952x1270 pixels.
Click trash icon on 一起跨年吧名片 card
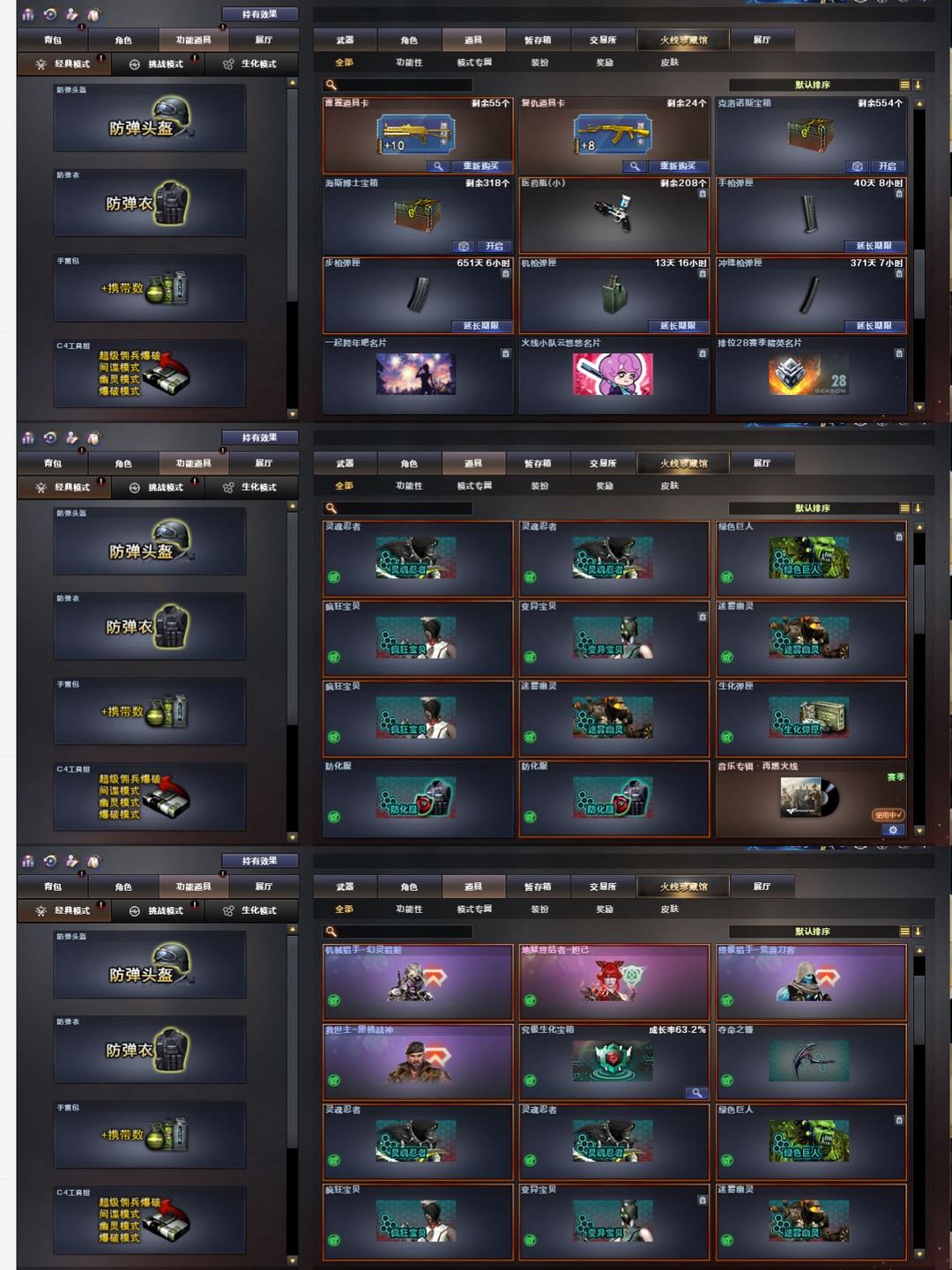(x=506, y=353)
